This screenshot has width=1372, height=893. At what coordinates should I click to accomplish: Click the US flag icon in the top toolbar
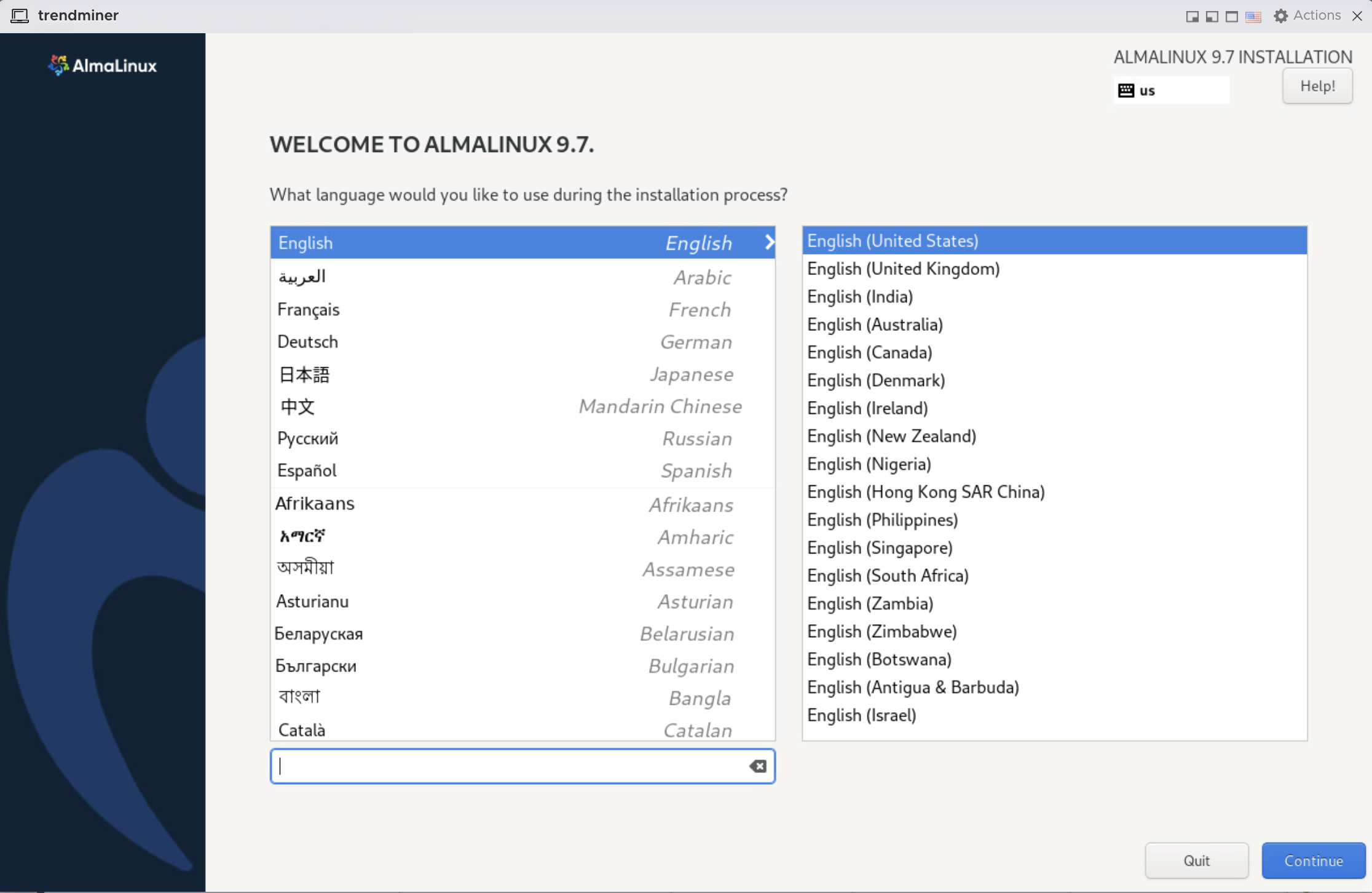pos(1253,17)
